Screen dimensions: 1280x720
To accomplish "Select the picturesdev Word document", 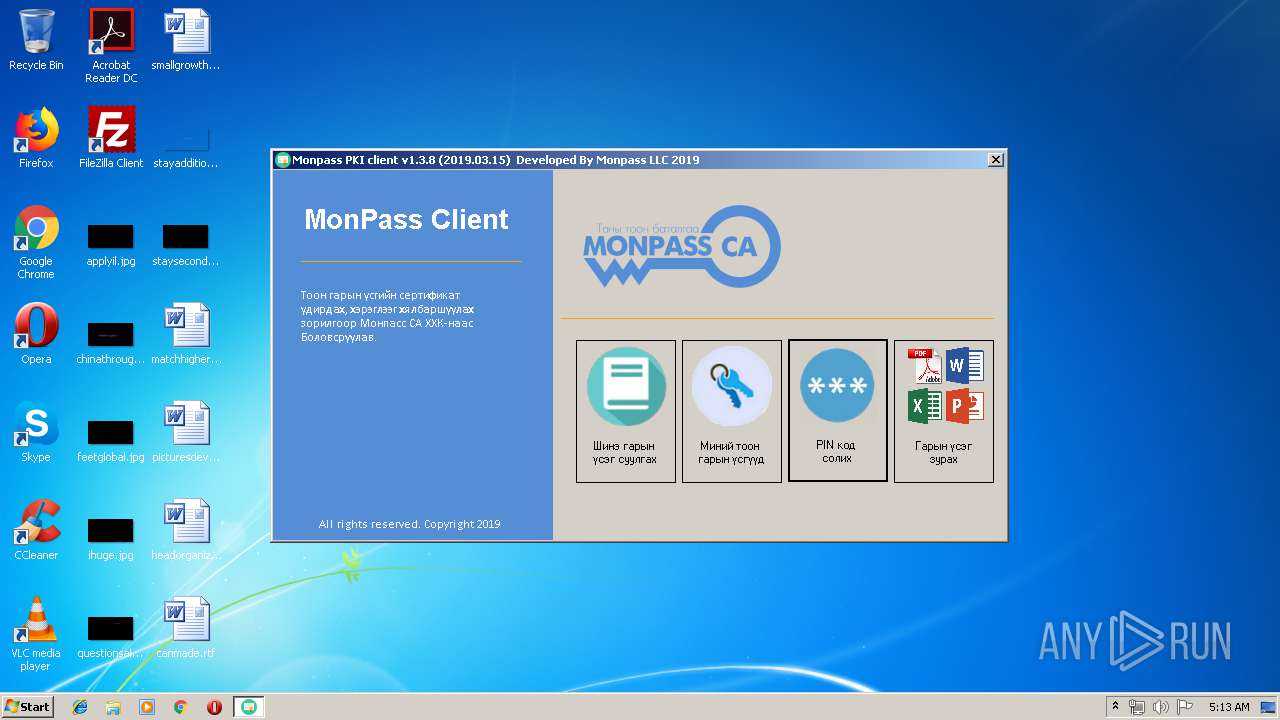I will [186, 432].
